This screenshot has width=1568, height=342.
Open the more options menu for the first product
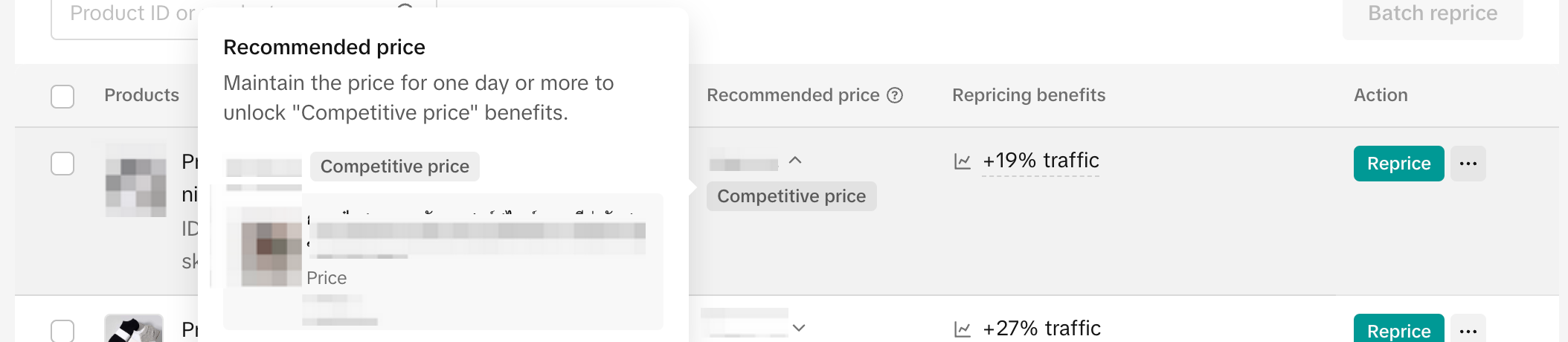(x=1468, y=164)
